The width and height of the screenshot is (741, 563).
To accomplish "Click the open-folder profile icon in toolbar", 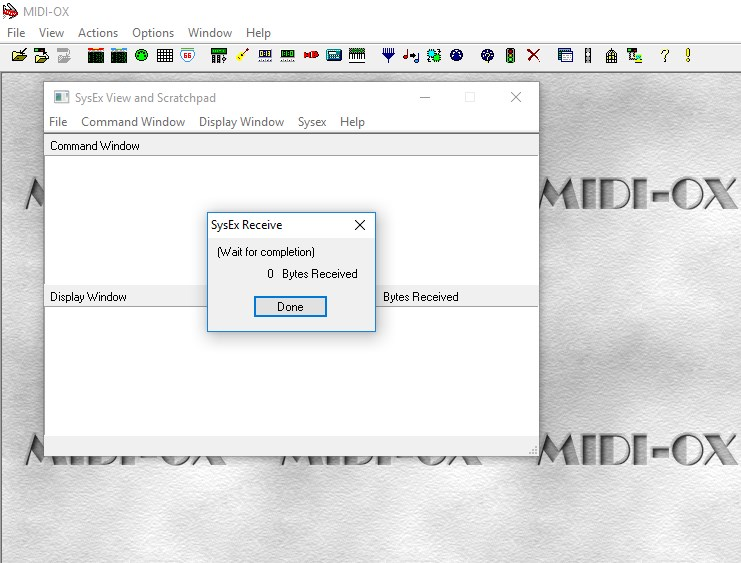I will 19,55.
